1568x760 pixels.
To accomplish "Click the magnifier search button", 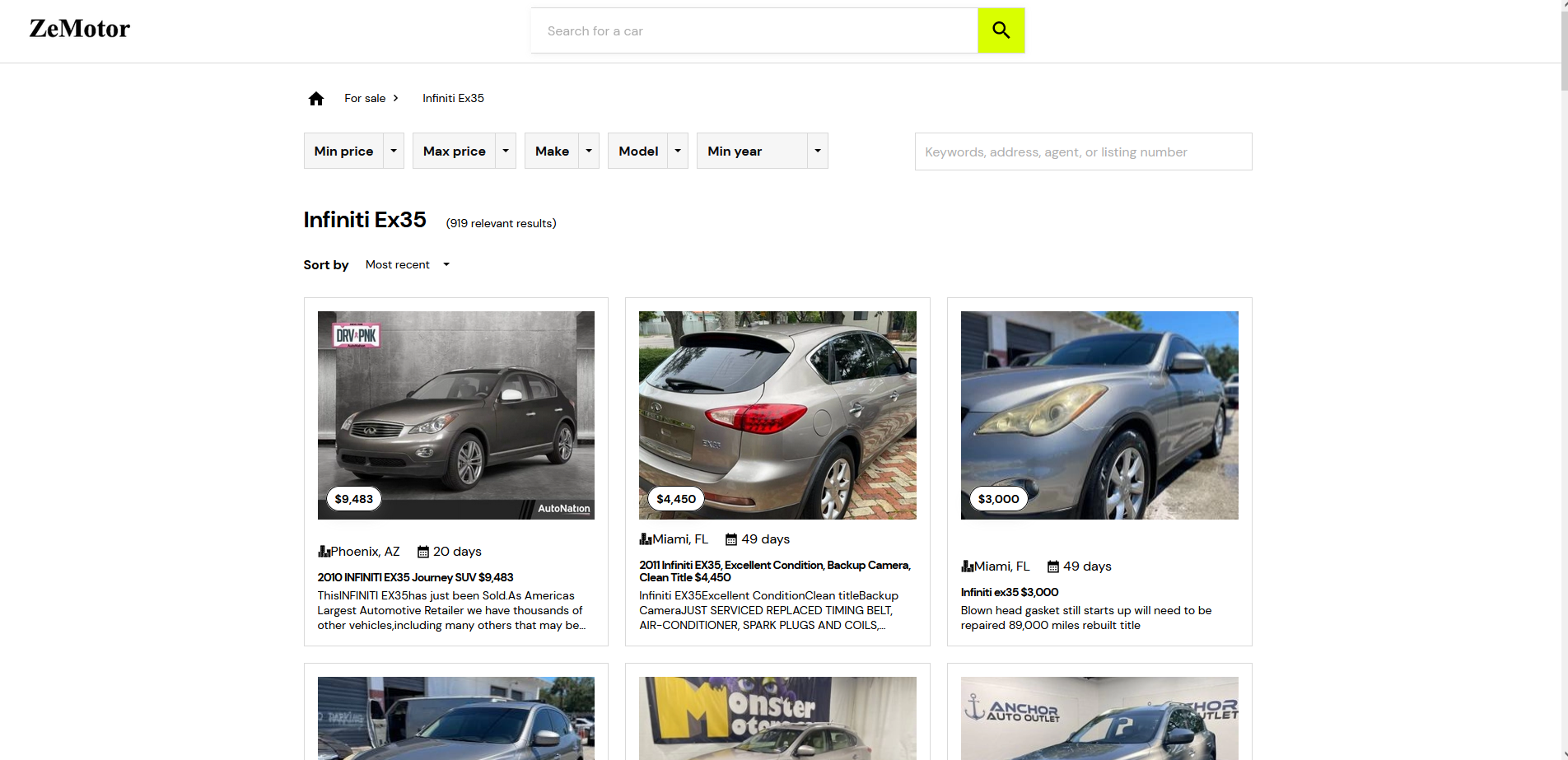I will pos(1001,30).
